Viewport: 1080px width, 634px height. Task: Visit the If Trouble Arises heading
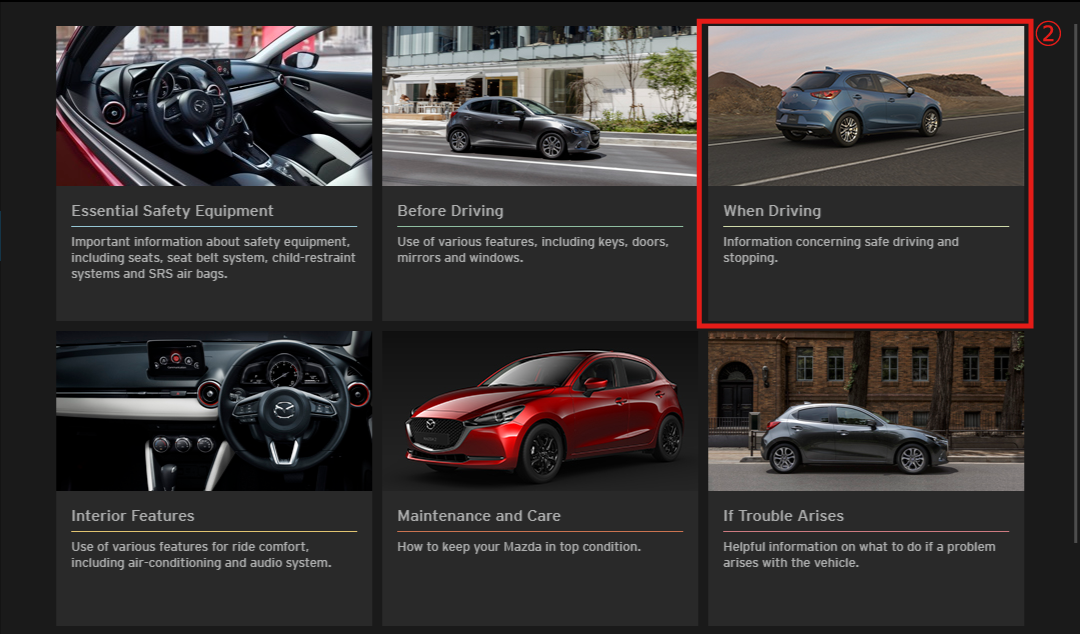(x=783, y=516)
